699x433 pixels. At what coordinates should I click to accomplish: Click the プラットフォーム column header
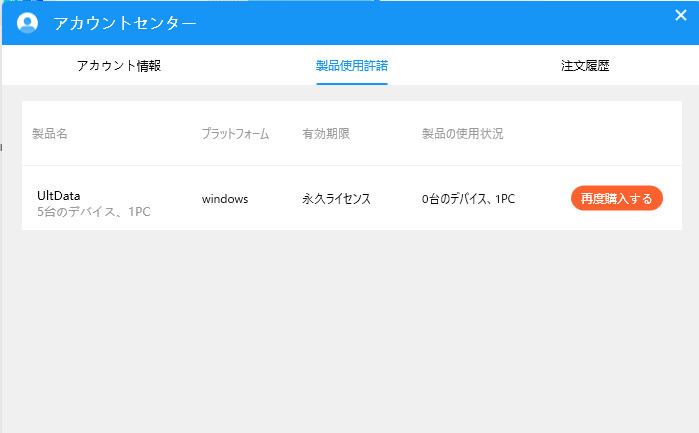pyautogui.click(x=235, y=133)
